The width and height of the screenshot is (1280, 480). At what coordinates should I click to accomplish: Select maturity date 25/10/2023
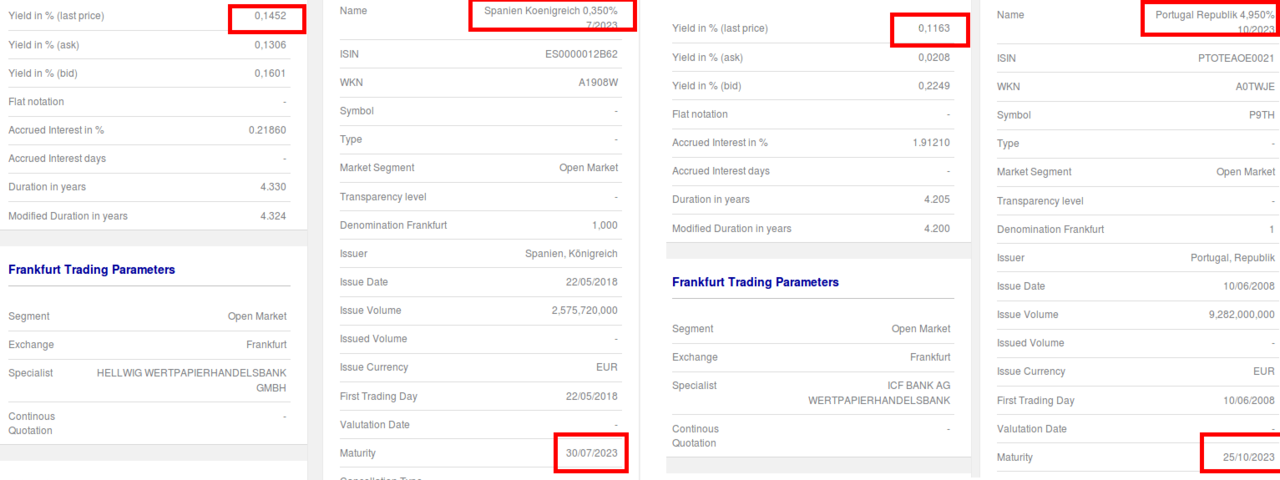coord(1248,457)
